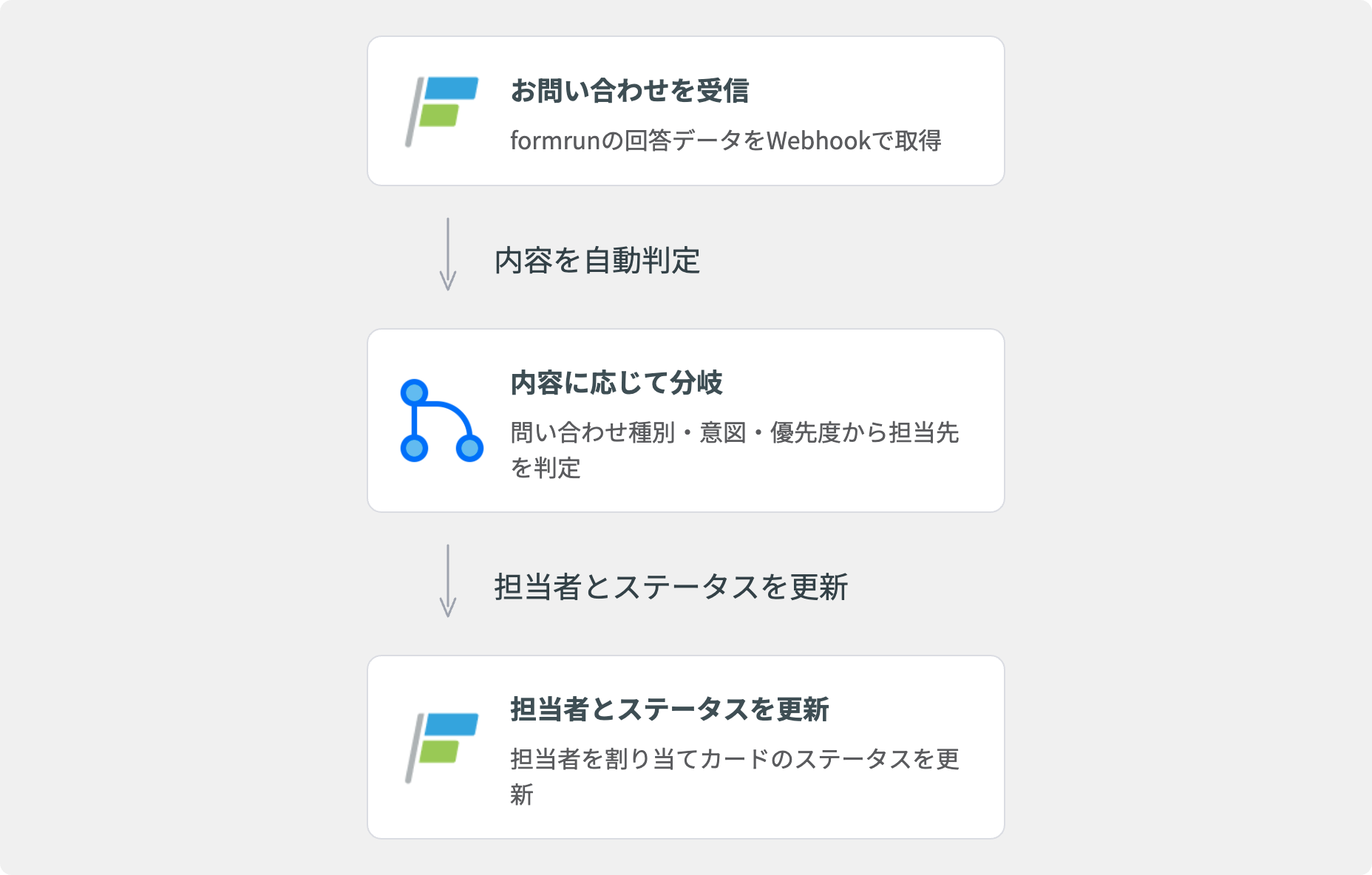The image size is (1372, 875).
Task: Click the arrow beside 内容を自動判定
Action: click(x=447, y=253)
